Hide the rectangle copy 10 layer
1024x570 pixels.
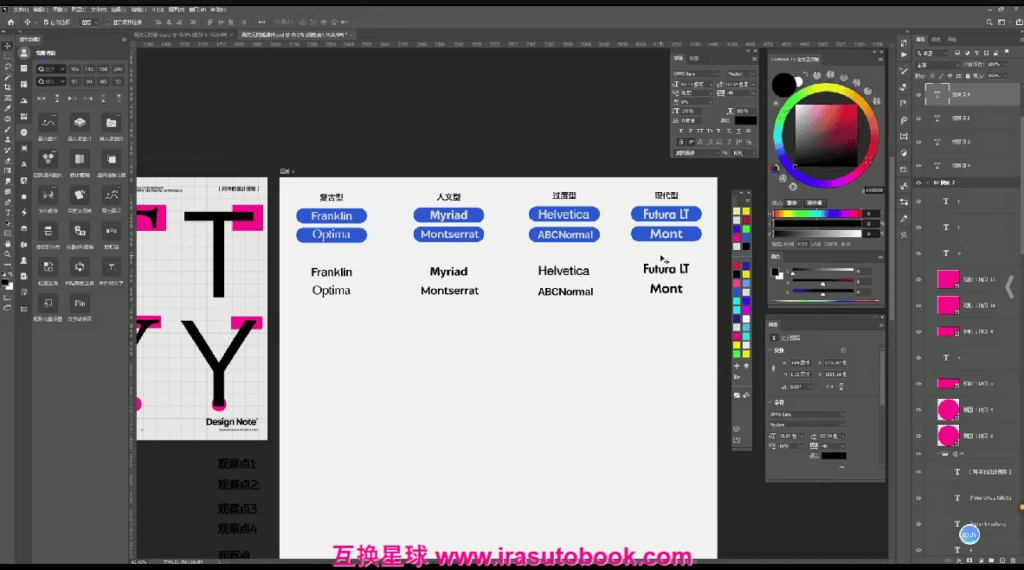coord(919,306)
